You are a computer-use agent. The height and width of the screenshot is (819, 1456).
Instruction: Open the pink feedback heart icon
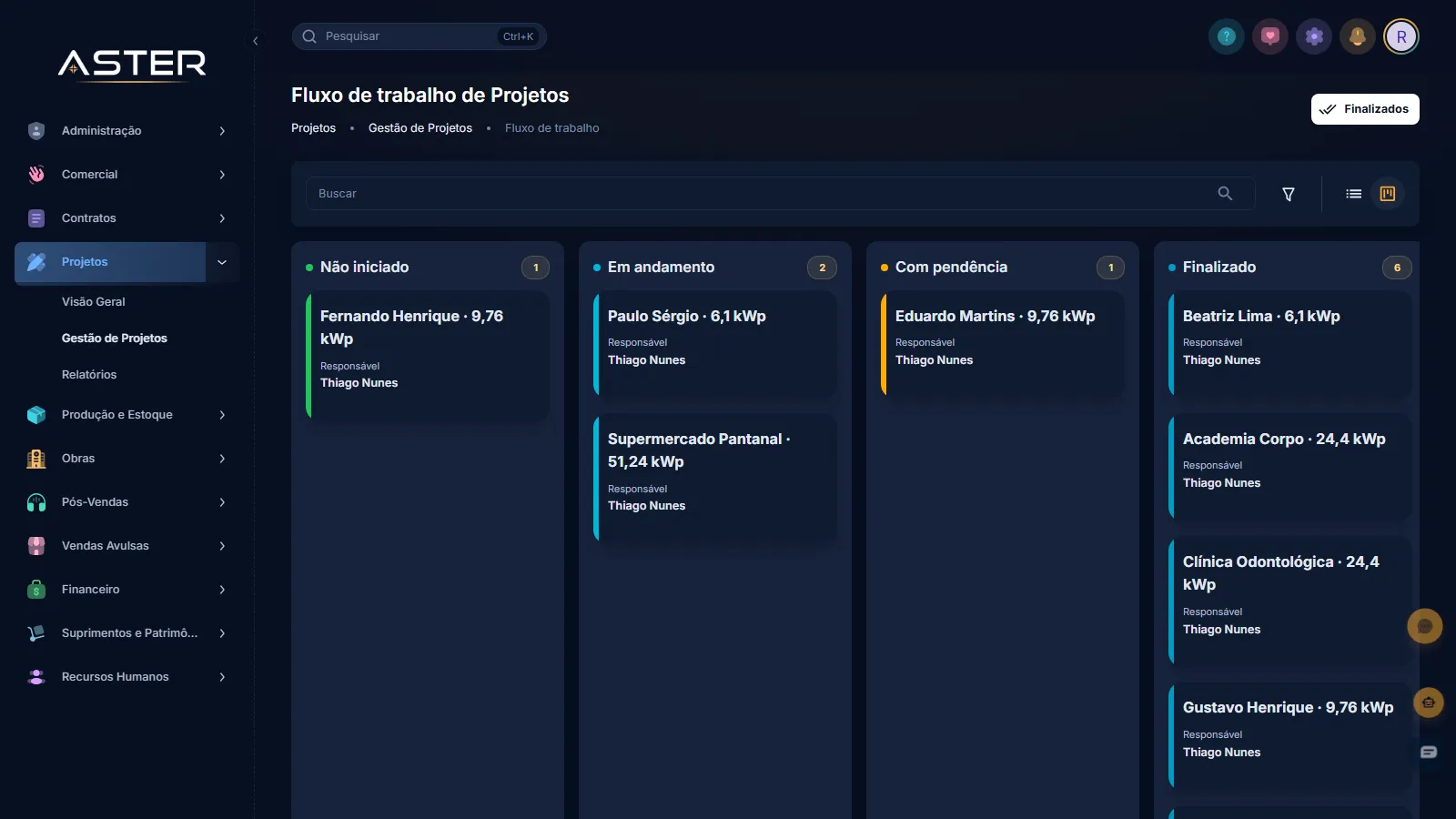1270,36
